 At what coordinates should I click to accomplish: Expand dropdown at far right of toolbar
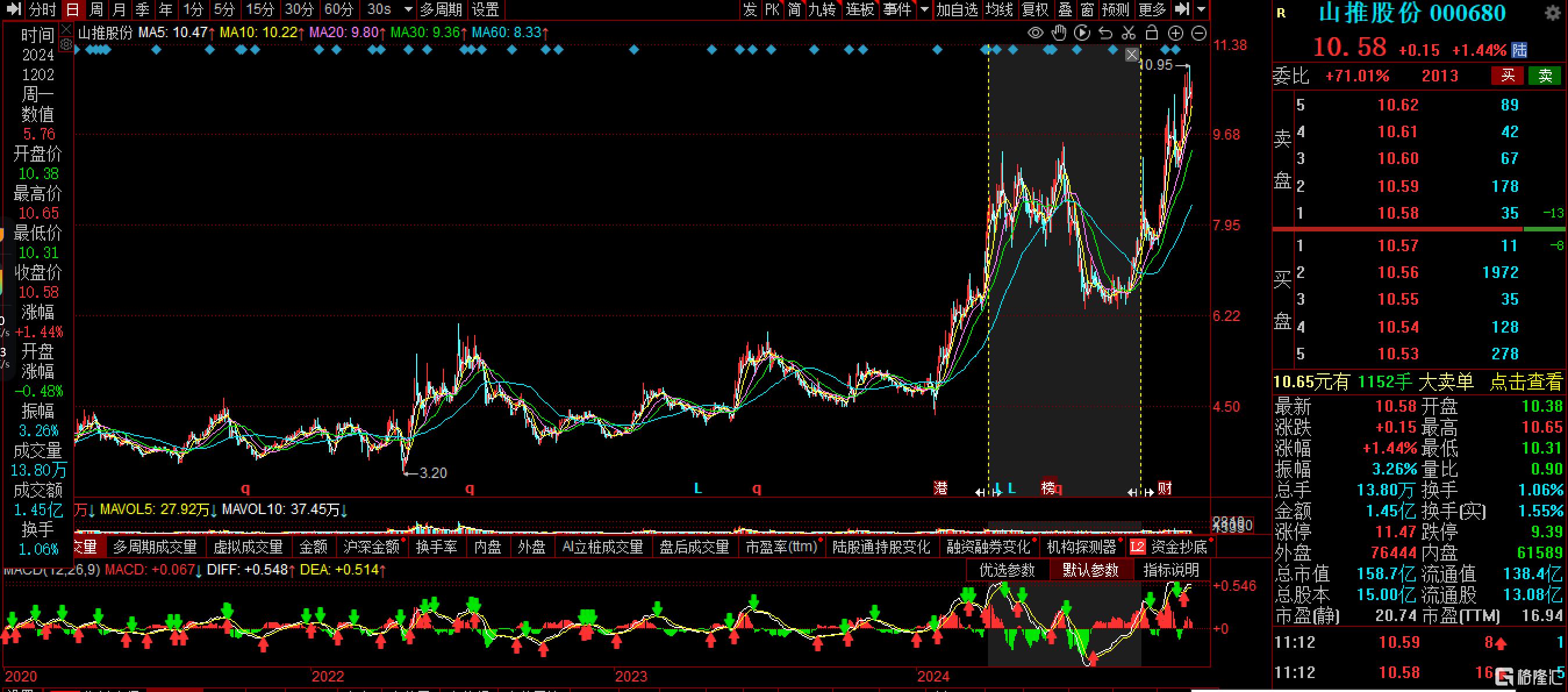pos(1201,9)
